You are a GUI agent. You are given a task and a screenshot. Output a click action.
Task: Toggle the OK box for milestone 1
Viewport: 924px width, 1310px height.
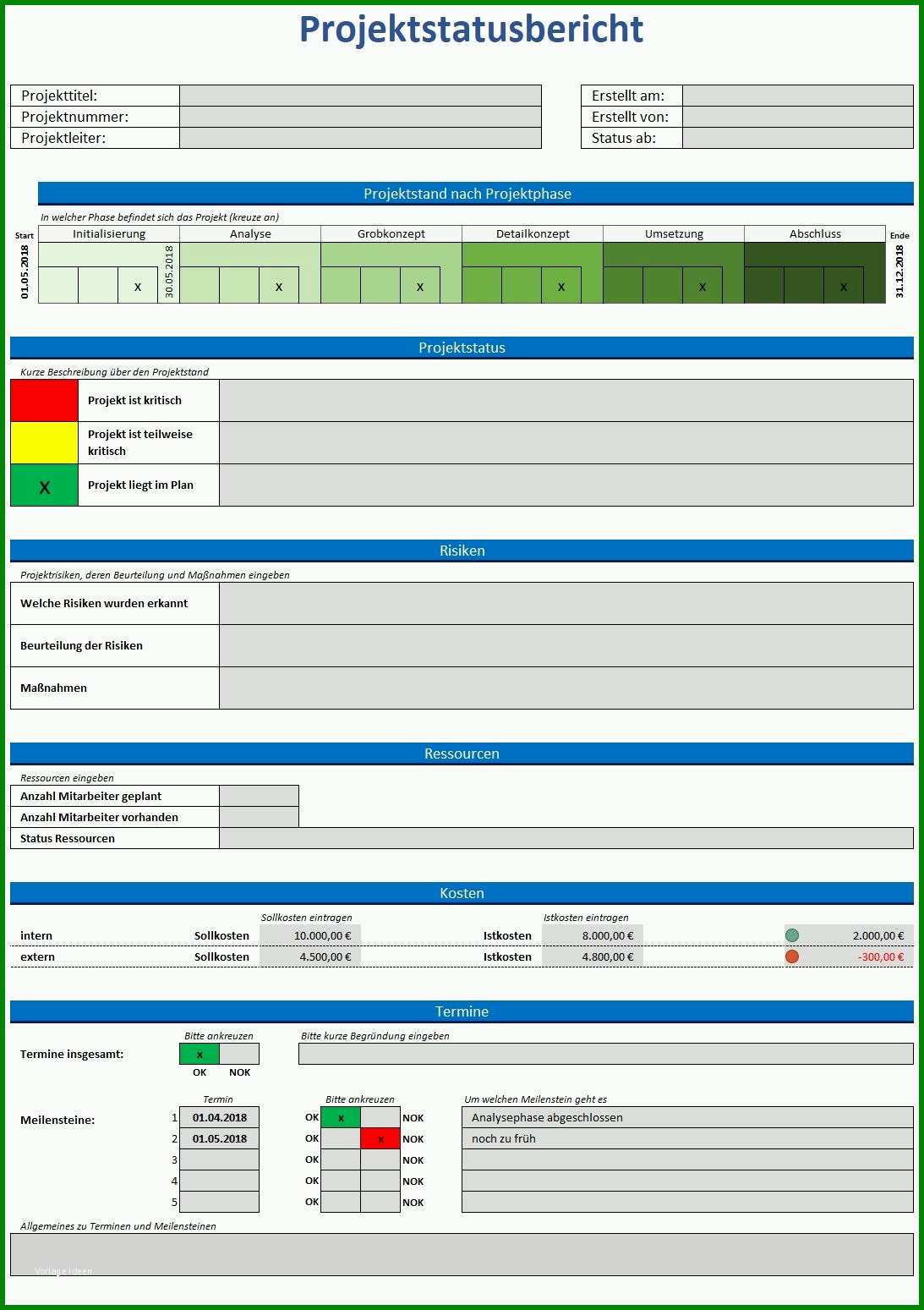pyautogui.click(x=341, y=1117)
